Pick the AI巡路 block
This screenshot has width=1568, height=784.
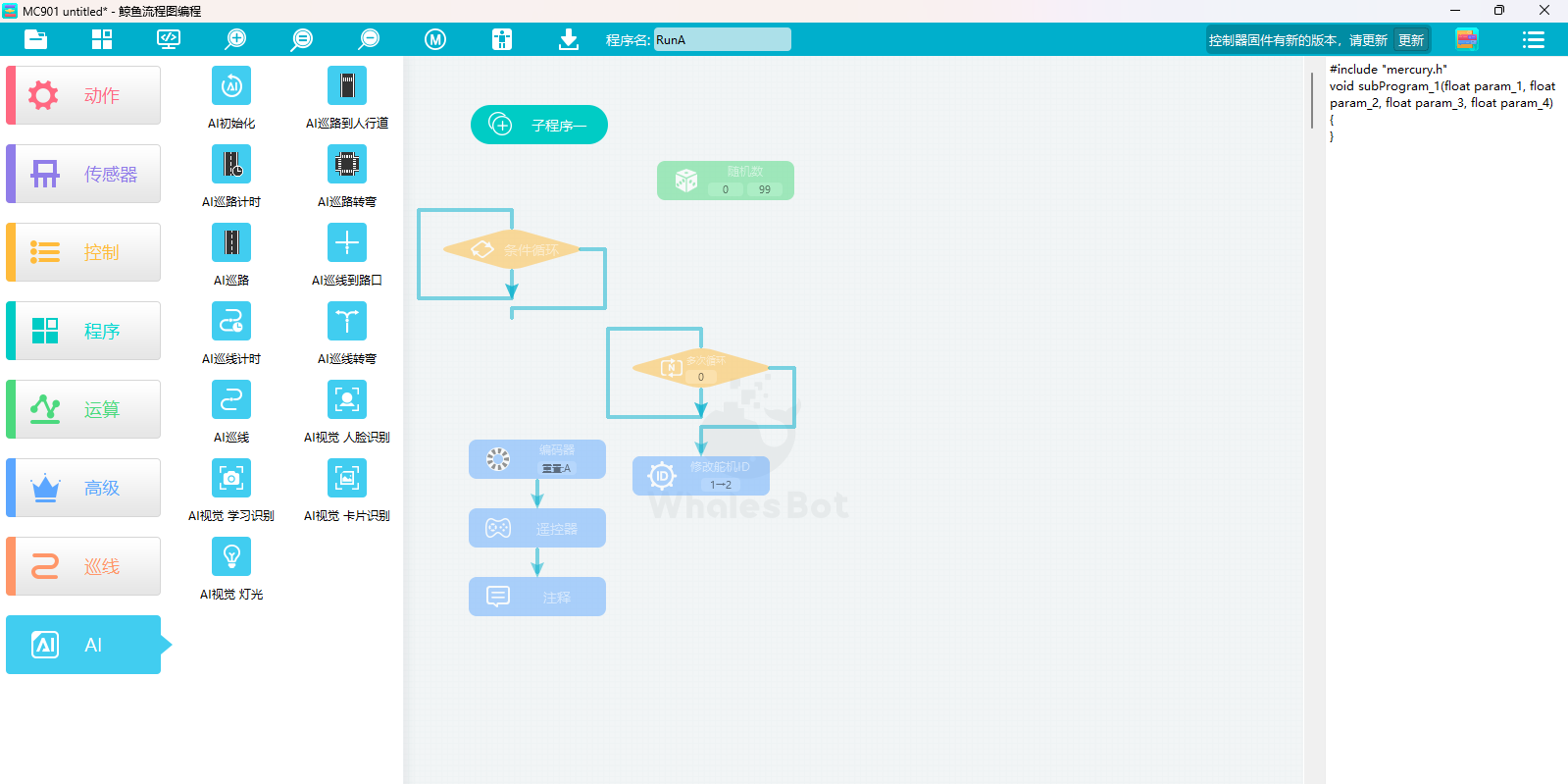(231, 242)
